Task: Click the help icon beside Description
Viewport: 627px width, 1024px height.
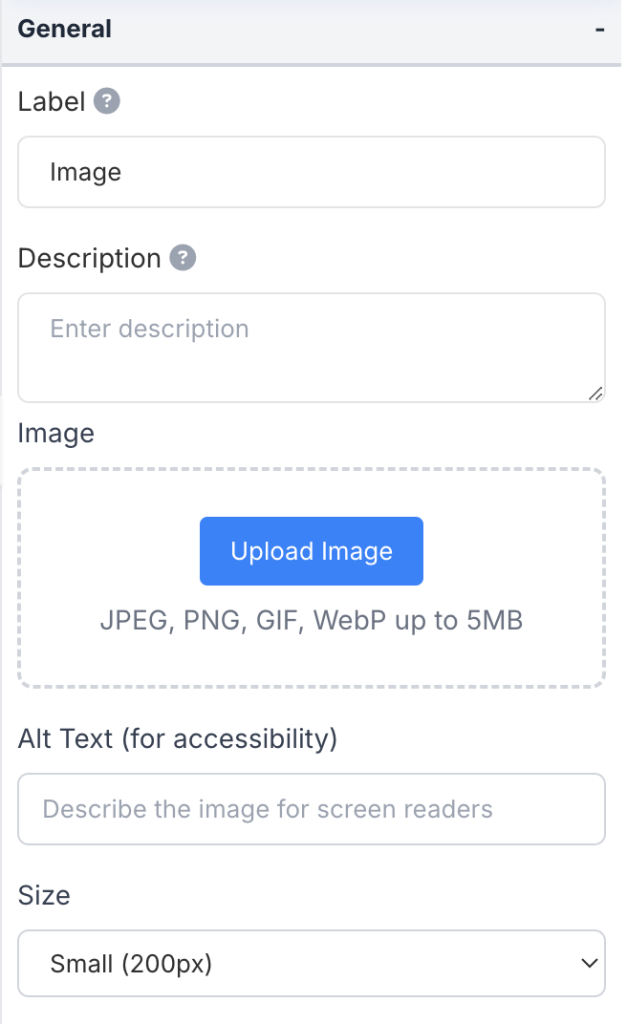Action: [x=182, y=258]
